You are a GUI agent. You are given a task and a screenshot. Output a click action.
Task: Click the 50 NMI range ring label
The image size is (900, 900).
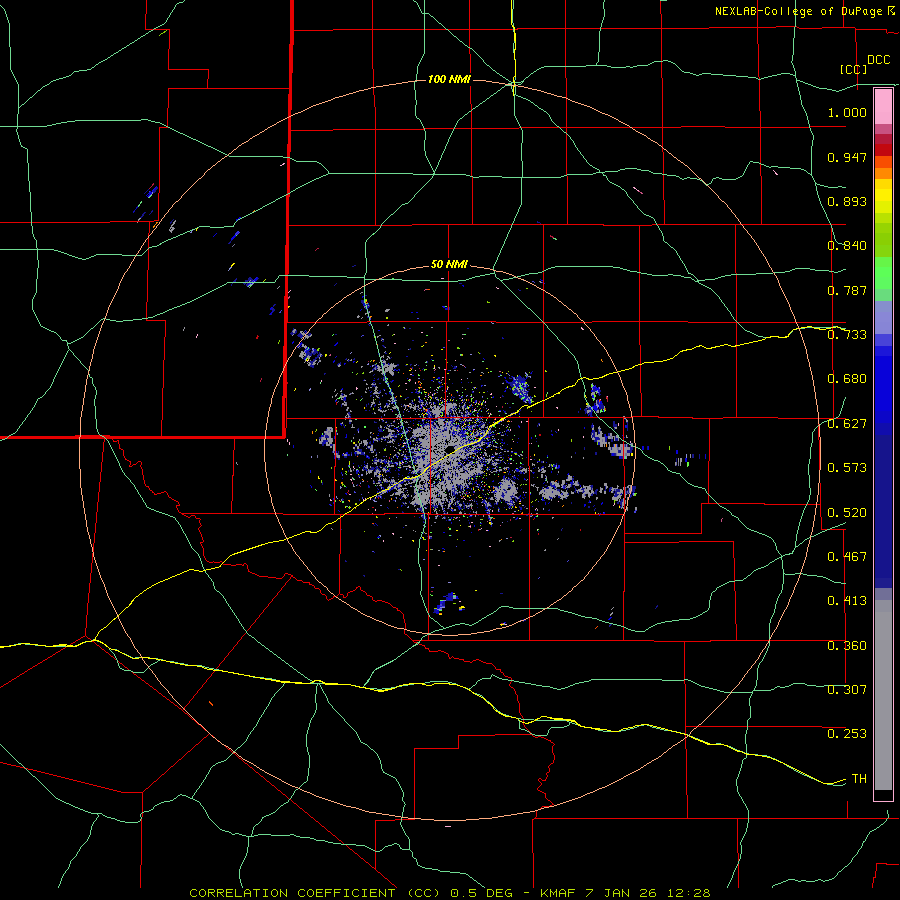point(449,265)
